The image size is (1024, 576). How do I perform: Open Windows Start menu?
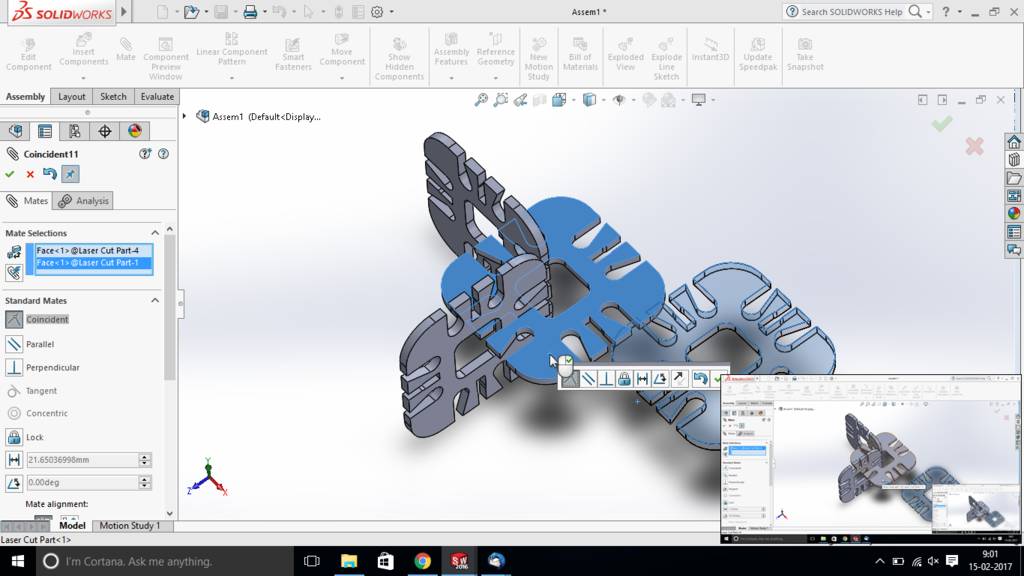(x=18, y=561)
